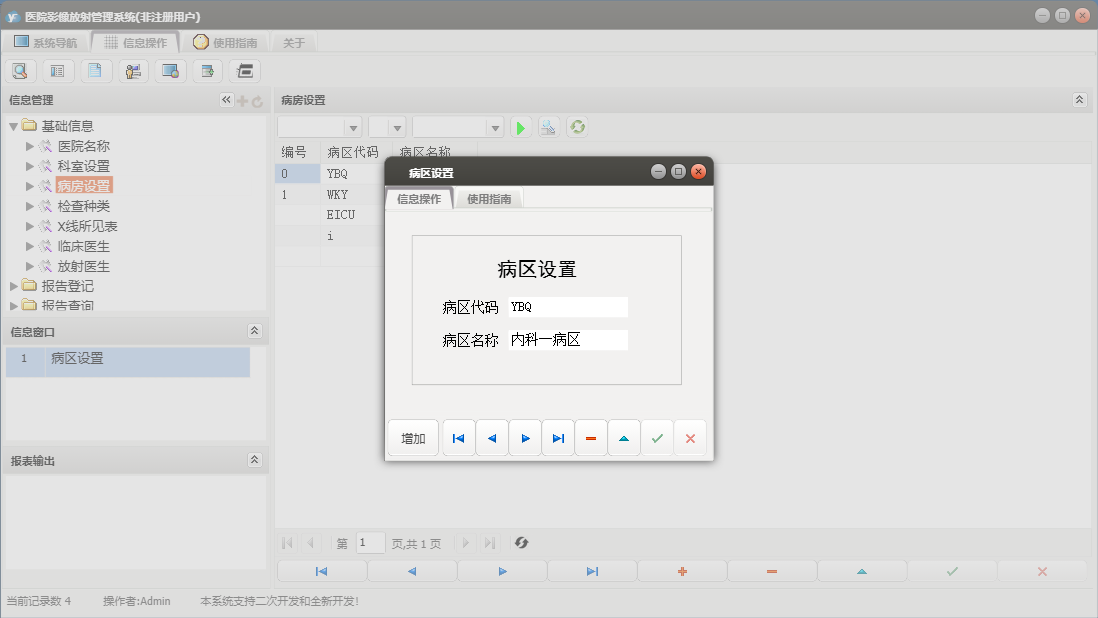
Task: Click the document report icon in the toolbar
Action: click(x=95, y=70)
